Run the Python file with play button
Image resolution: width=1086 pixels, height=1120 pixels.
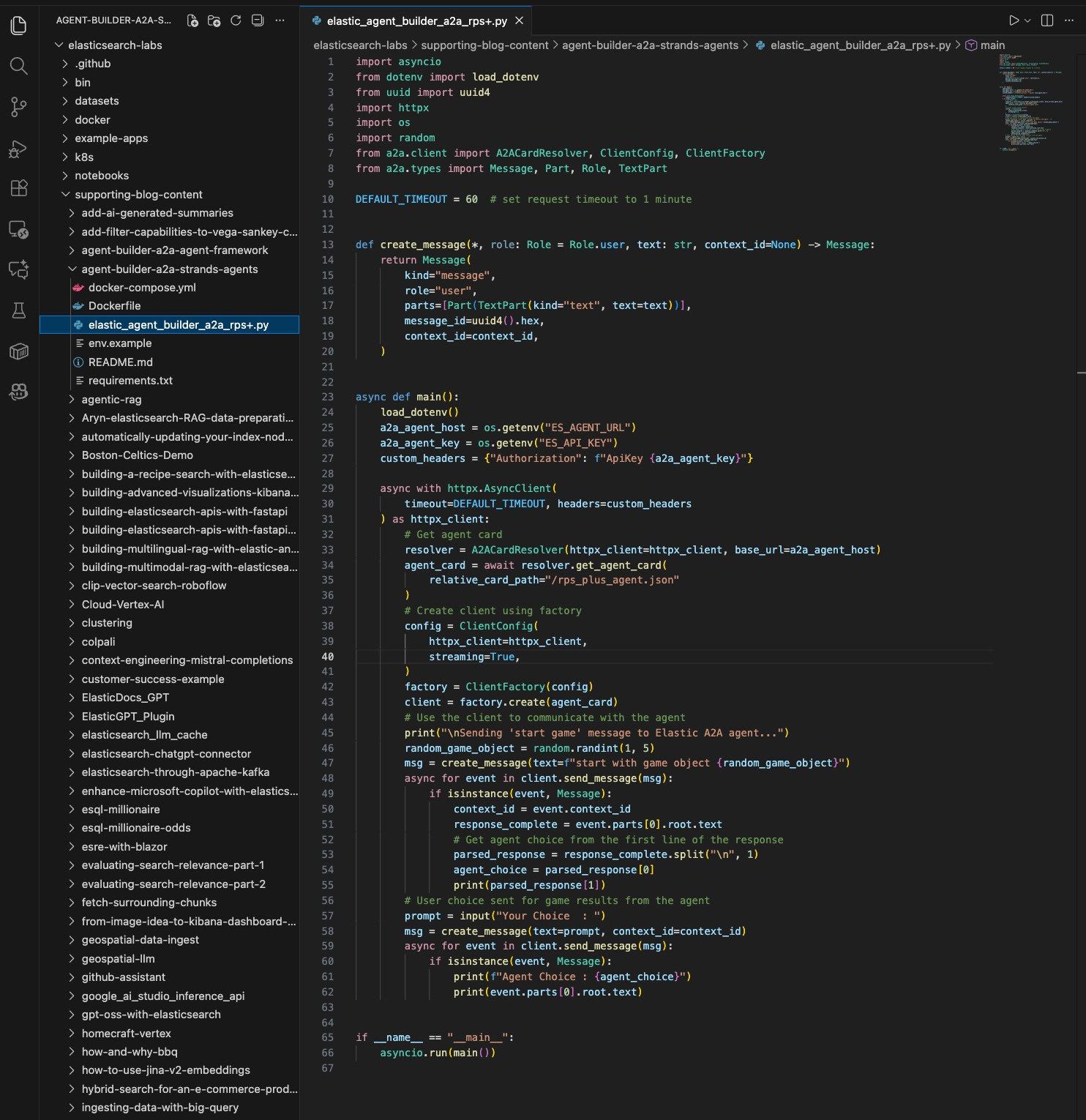pos(1014,20)
